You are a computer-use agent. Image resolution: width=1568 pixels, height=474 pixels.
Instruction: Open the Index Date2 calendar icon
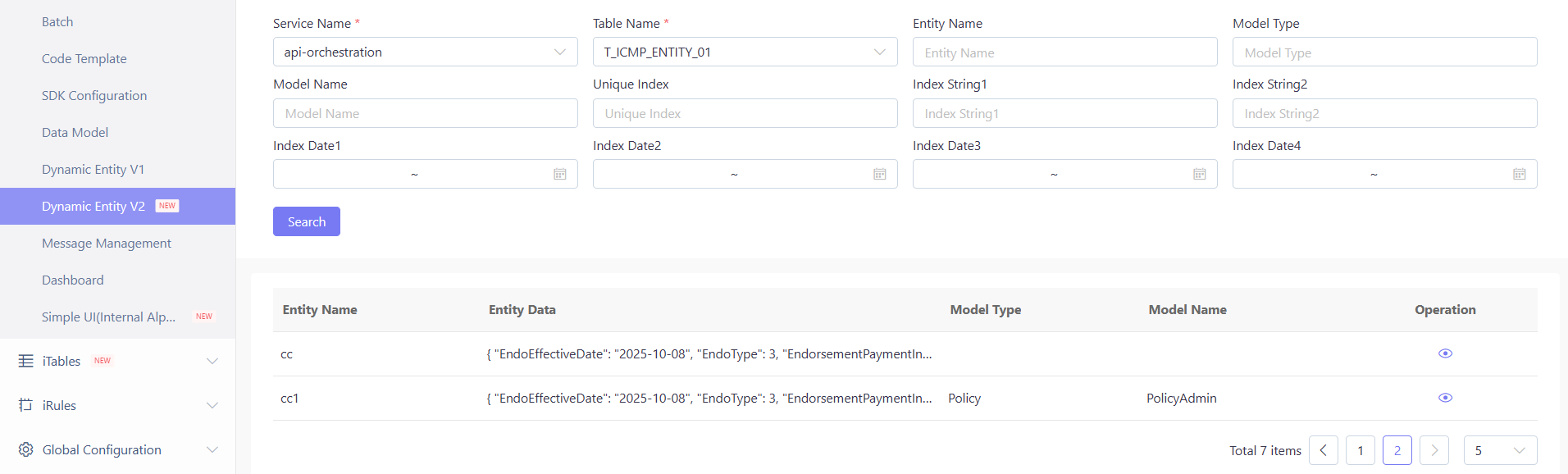pos(880,174)
